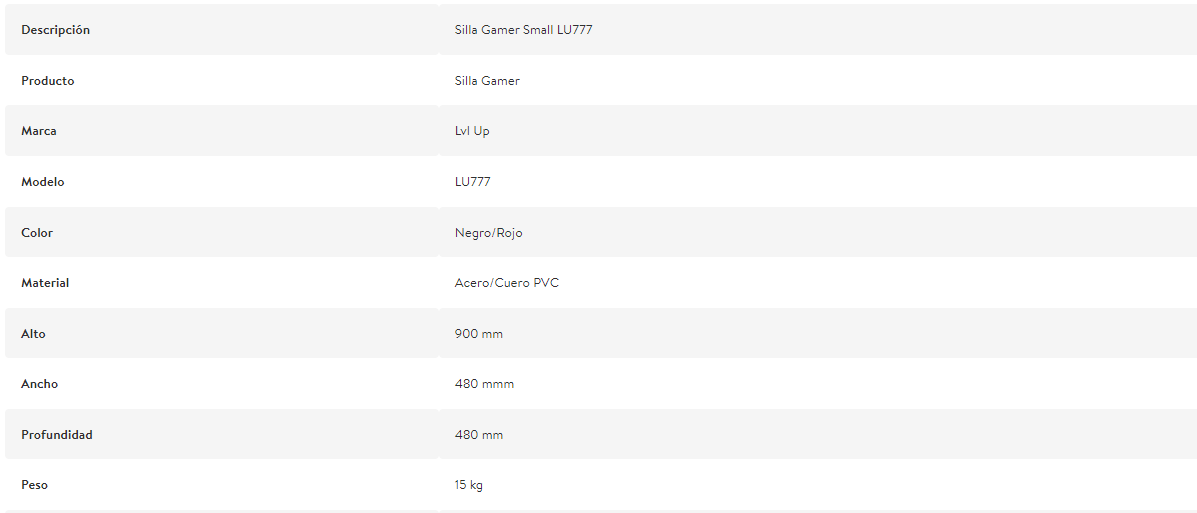Select the Color row label
The width and height of the screenshot is (1197, 513).
pyautogui.click(x=37, y=233)
